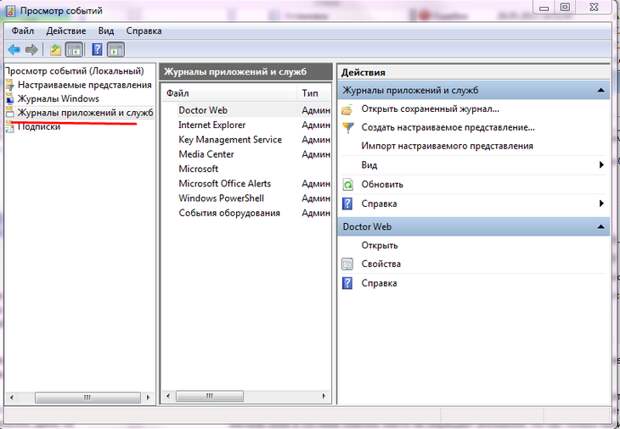Click help icon beside upper Справка action

(x=347, y=204)
